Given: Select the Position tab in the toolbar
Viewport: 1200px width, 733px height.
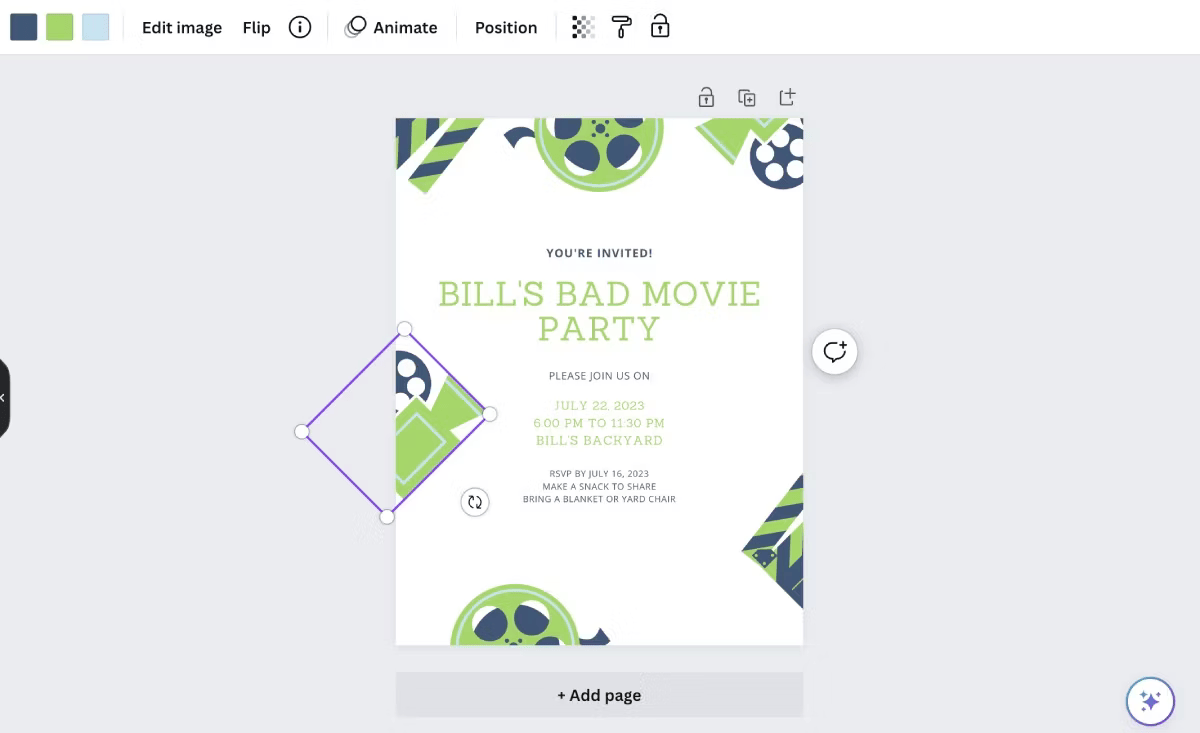Looking at the screenshot, I should coord(505,27).
